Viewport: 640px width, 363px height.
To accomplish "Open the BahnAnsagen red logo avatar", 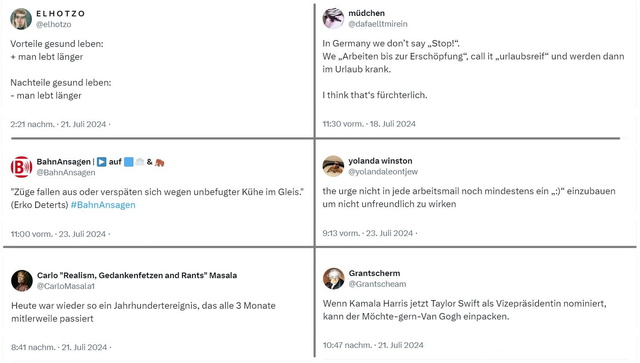I will (x=21, y=167).
